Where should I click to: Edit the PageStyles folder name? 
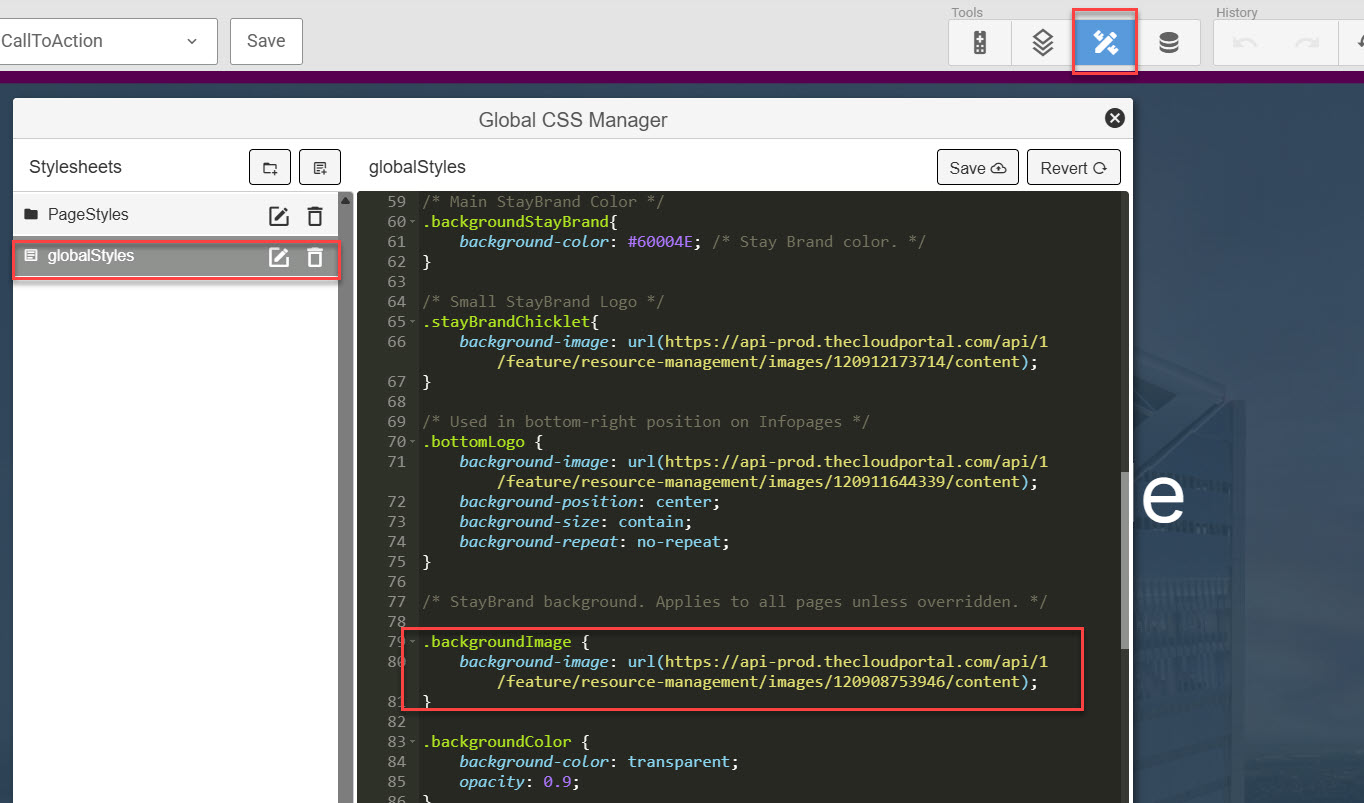pos(279,215)
